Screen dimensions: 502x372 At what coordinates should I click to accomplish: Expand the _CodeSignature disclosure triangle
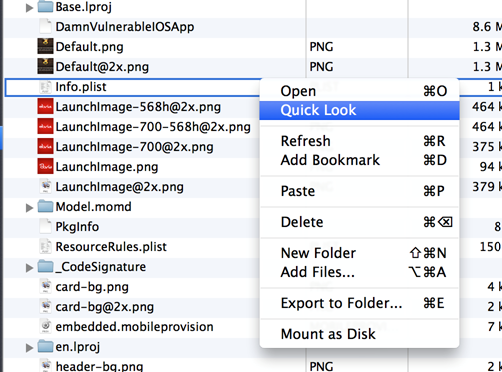[30, 267]
